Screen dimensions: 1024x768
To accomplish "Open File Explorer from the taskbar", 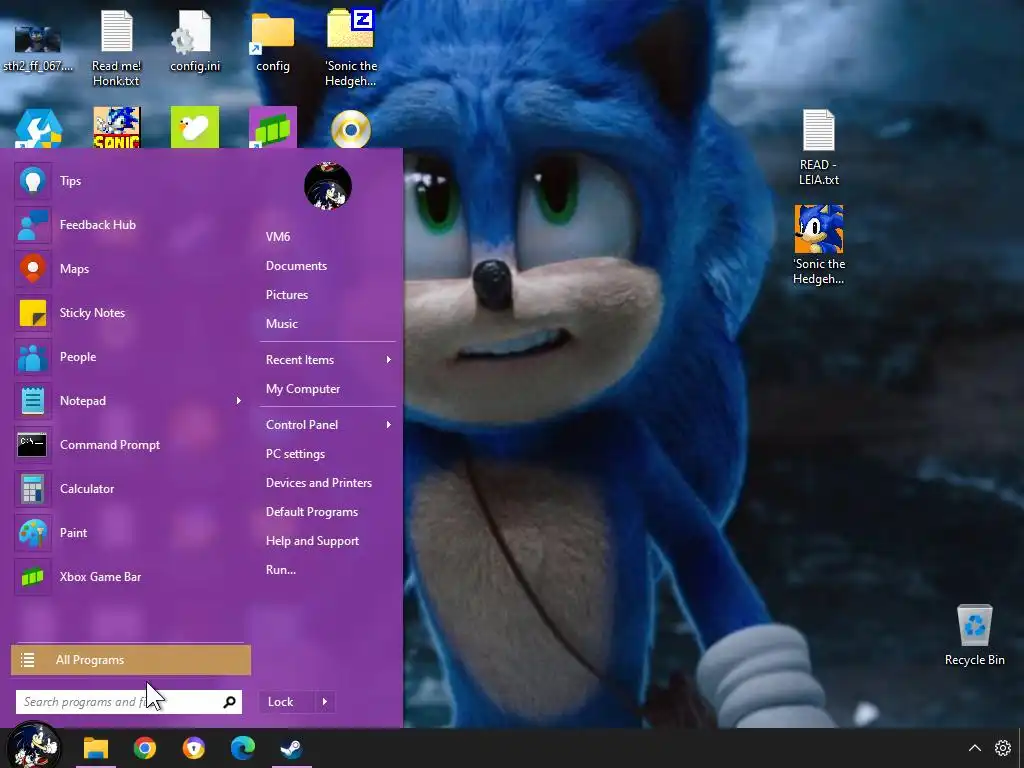I will (x=96, y=748).
